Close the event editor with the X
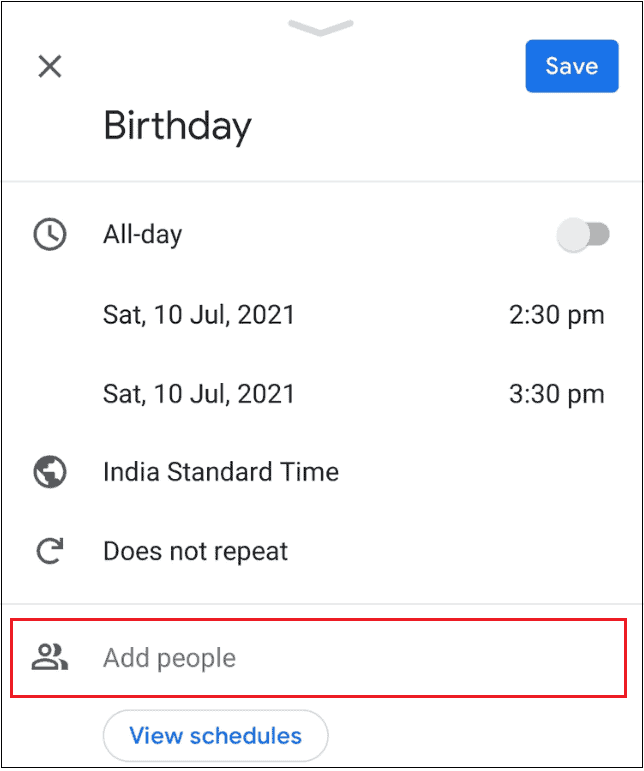 point(50,67)
